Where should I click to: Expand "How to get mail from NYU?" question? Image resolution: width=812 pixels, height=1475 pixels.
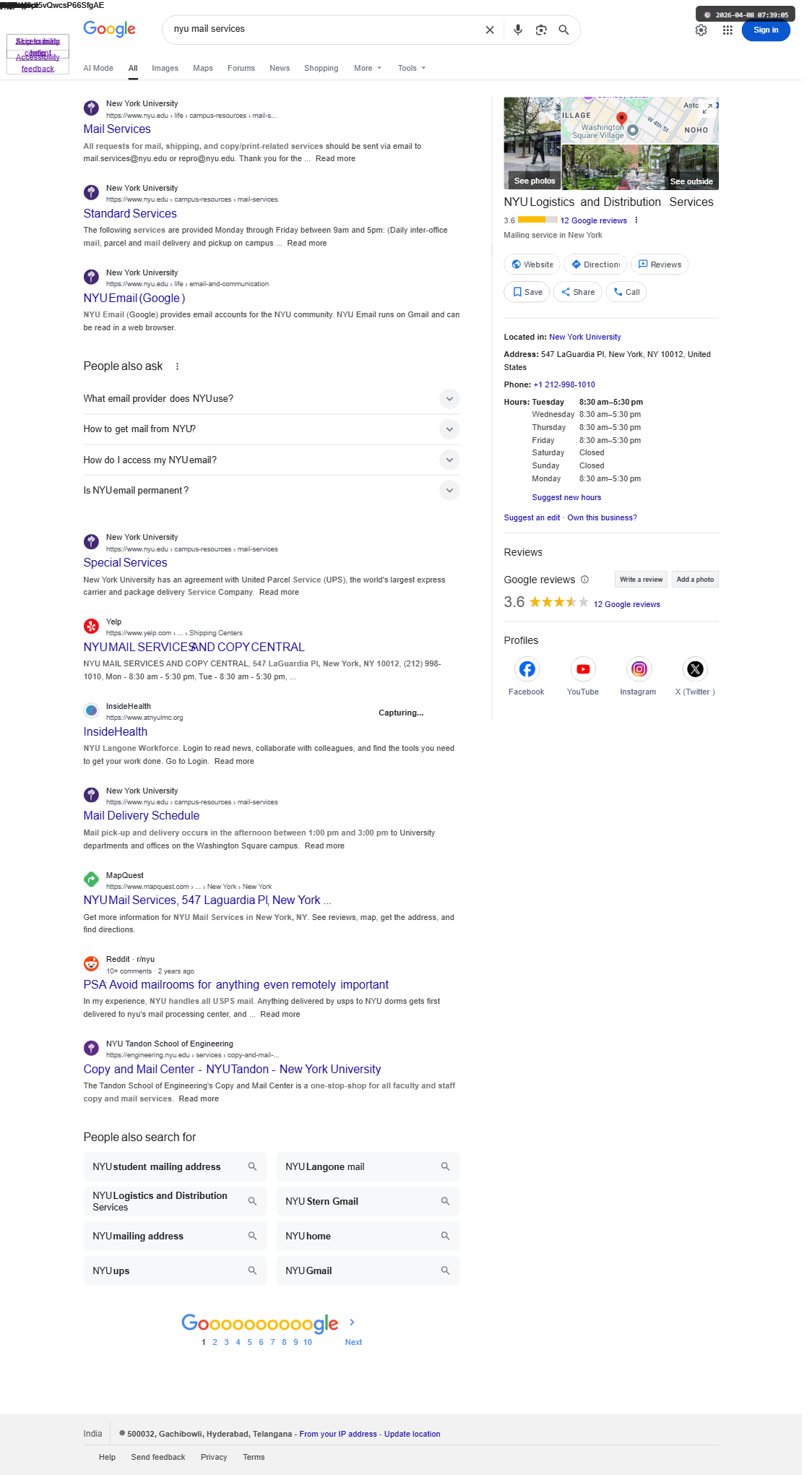pos(449,429)
